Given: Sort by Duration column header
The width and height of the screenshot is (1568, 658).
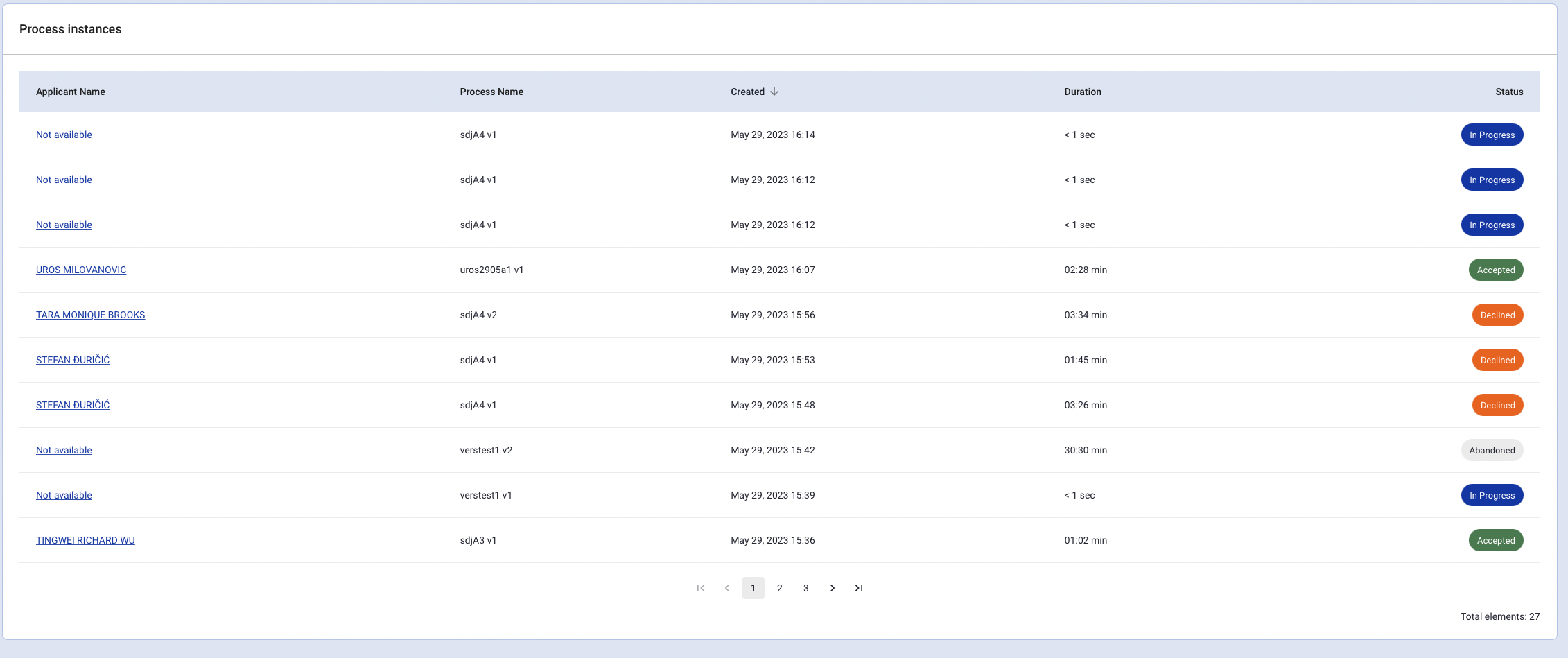Looking at the screenshot, I should [x=1083, y=92].
